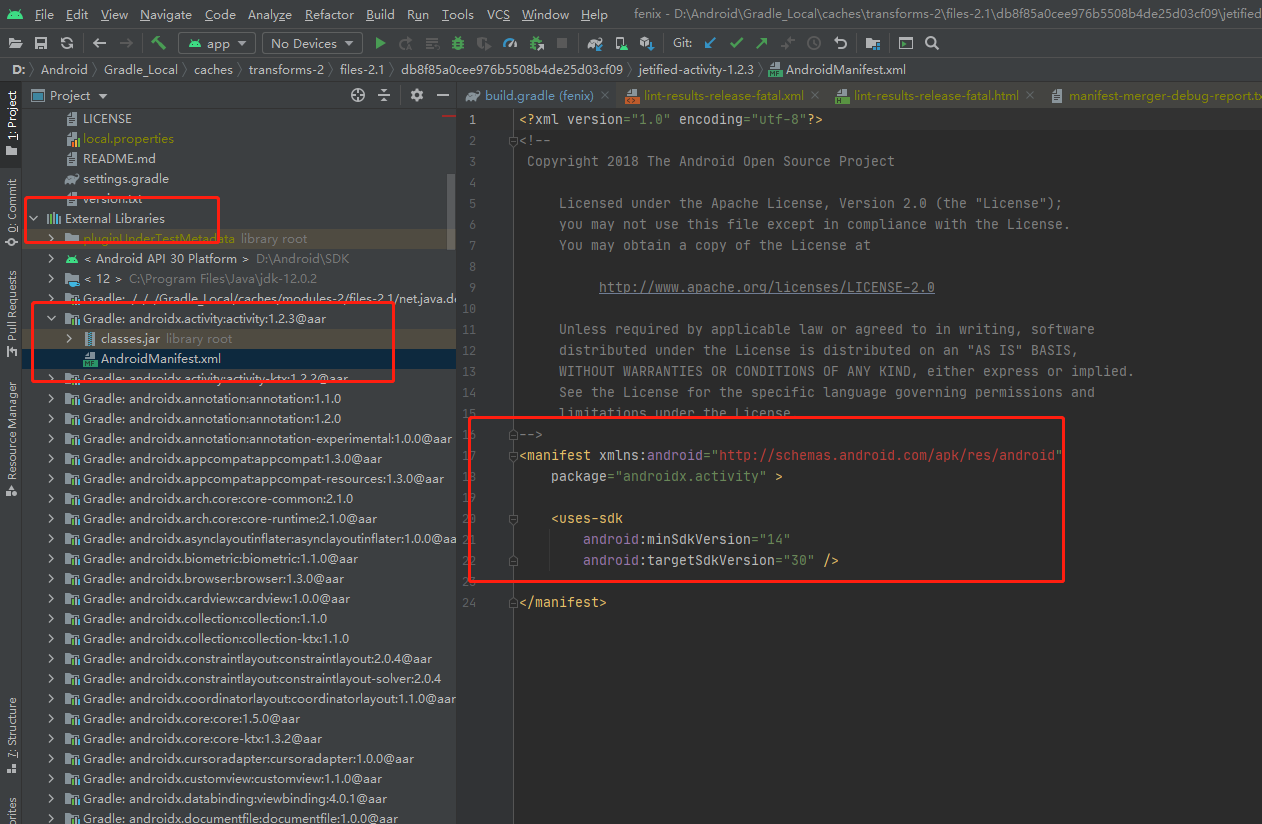Click the Open folder toolbar icon
1262x824 pixels.
pyautogui.click(x=15, y=43)
